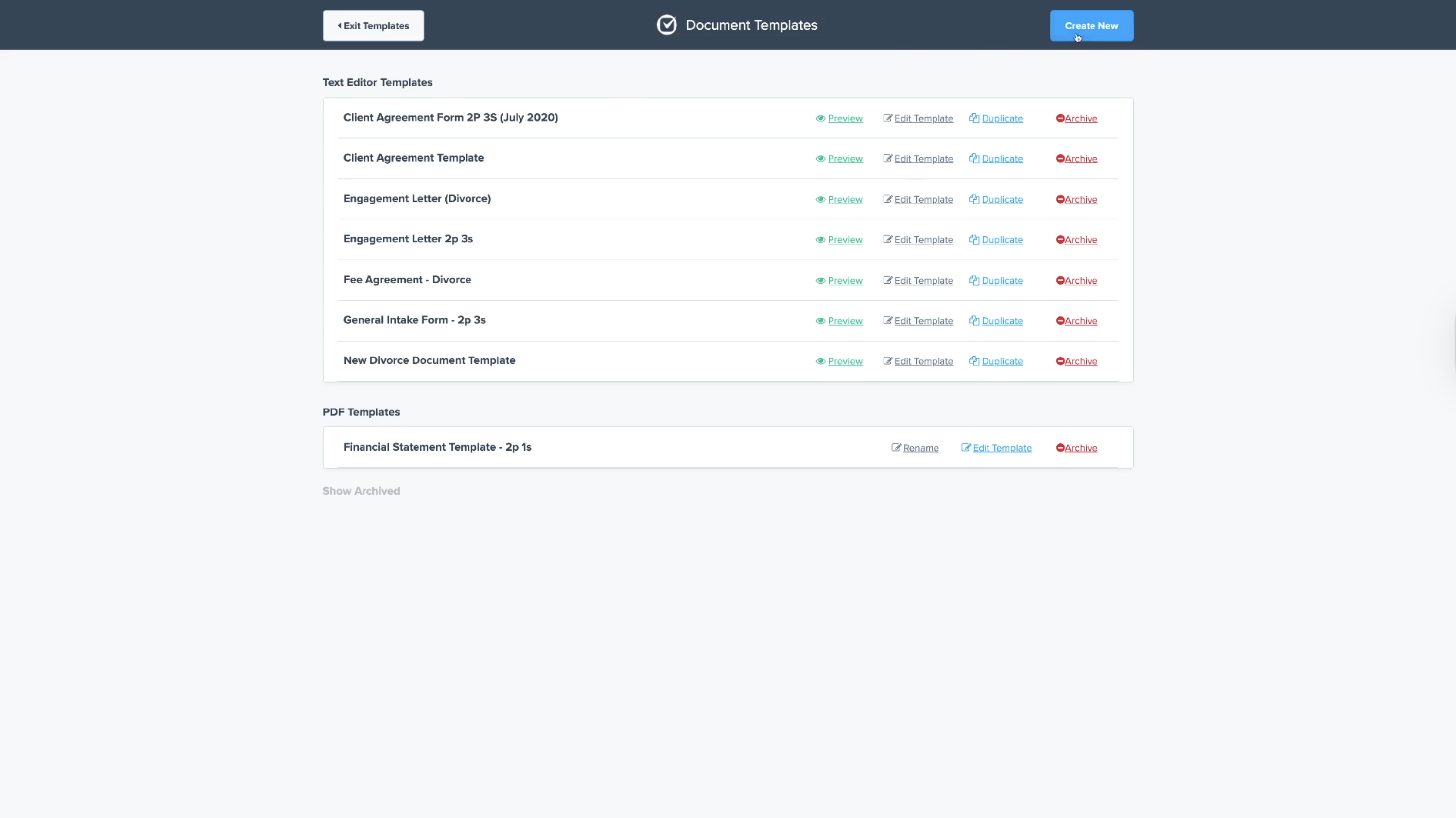
Task: Click eye icon for General Intake Form
Action: [x=820, y=320]
